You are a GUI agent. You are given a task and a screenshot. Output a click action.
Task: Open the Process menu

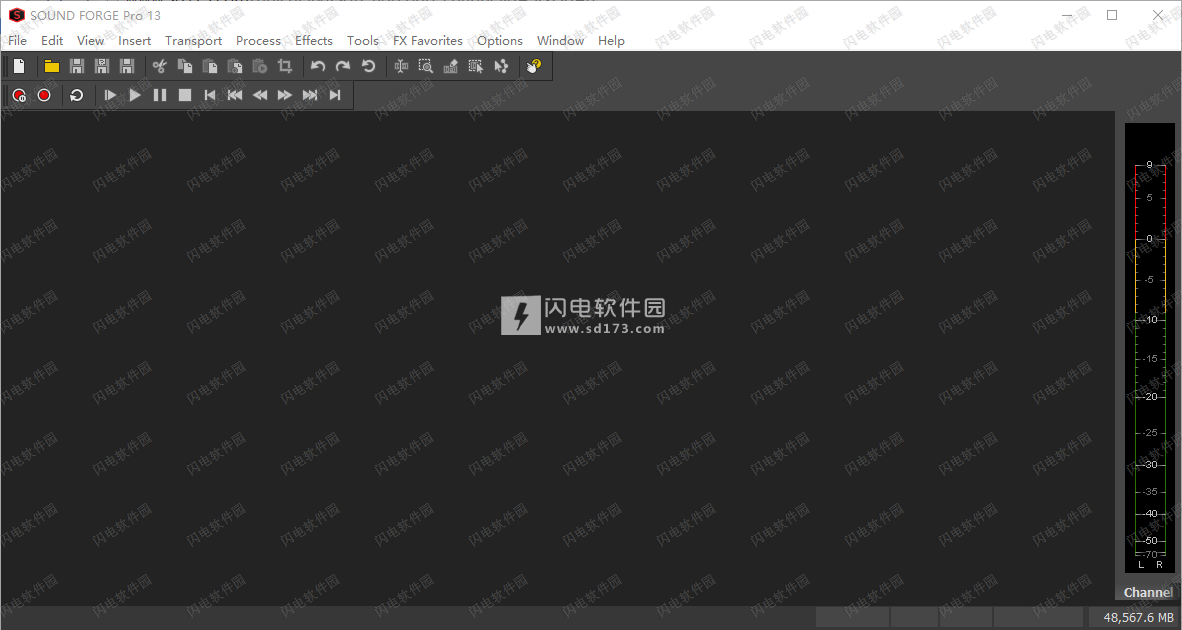[x=259, y=41]
